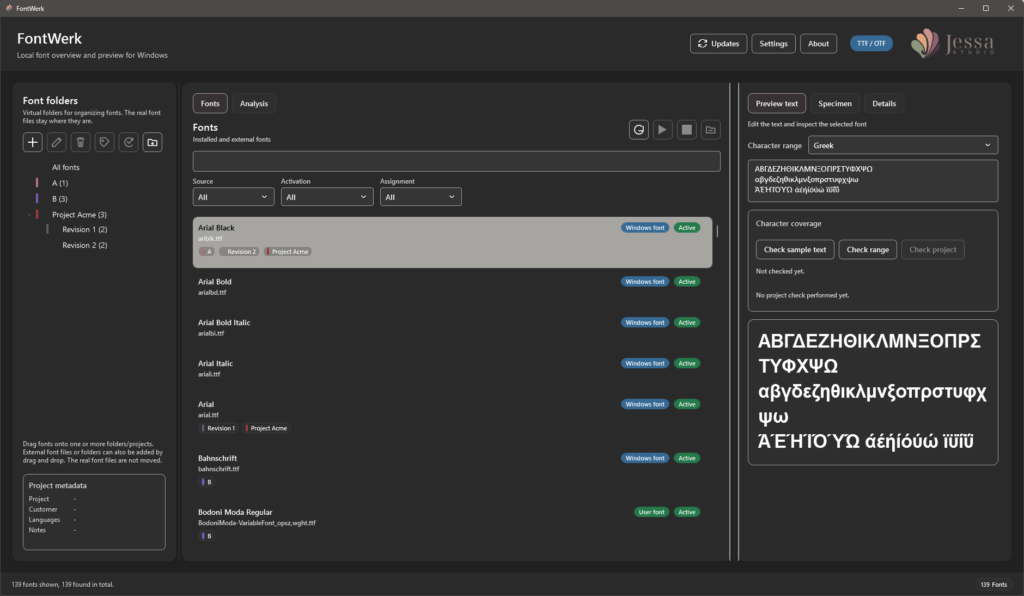Refresh the Fonts list via circular arrow icon
The height and width of the screenshot is (596, 1024).
pyautogui.click(x=639, y=130)
